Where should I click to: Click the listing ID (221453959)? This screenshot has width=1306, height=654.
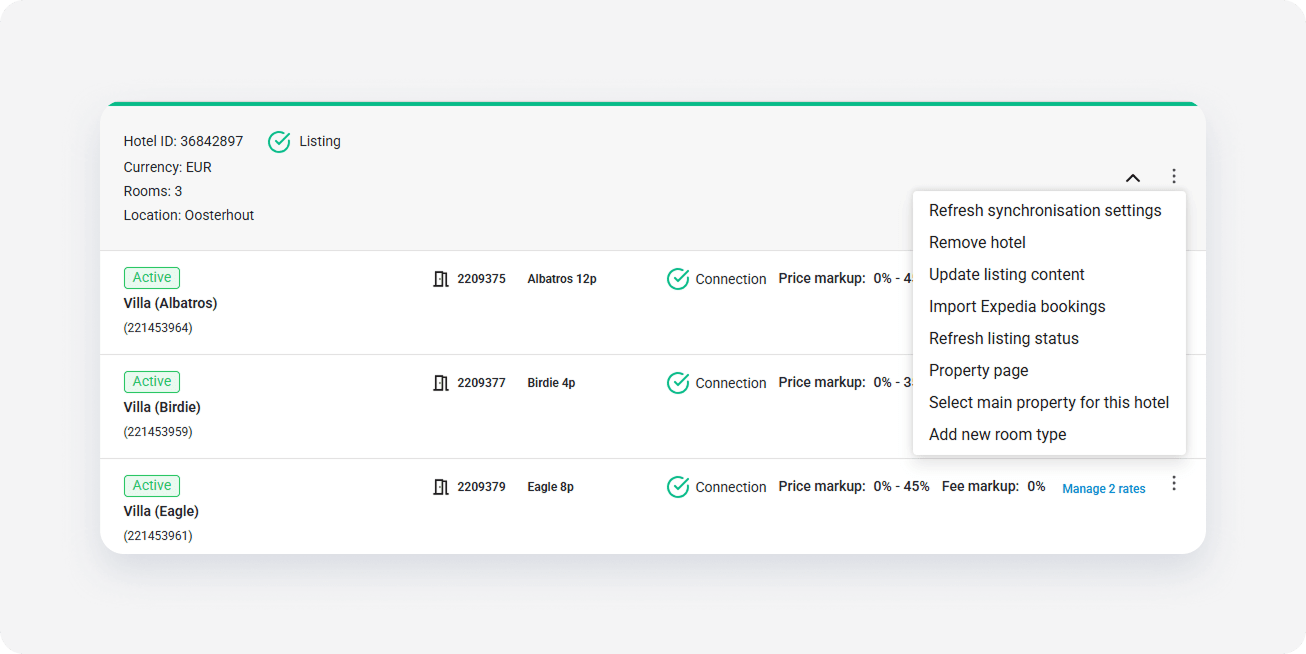[x=158, y=432]
